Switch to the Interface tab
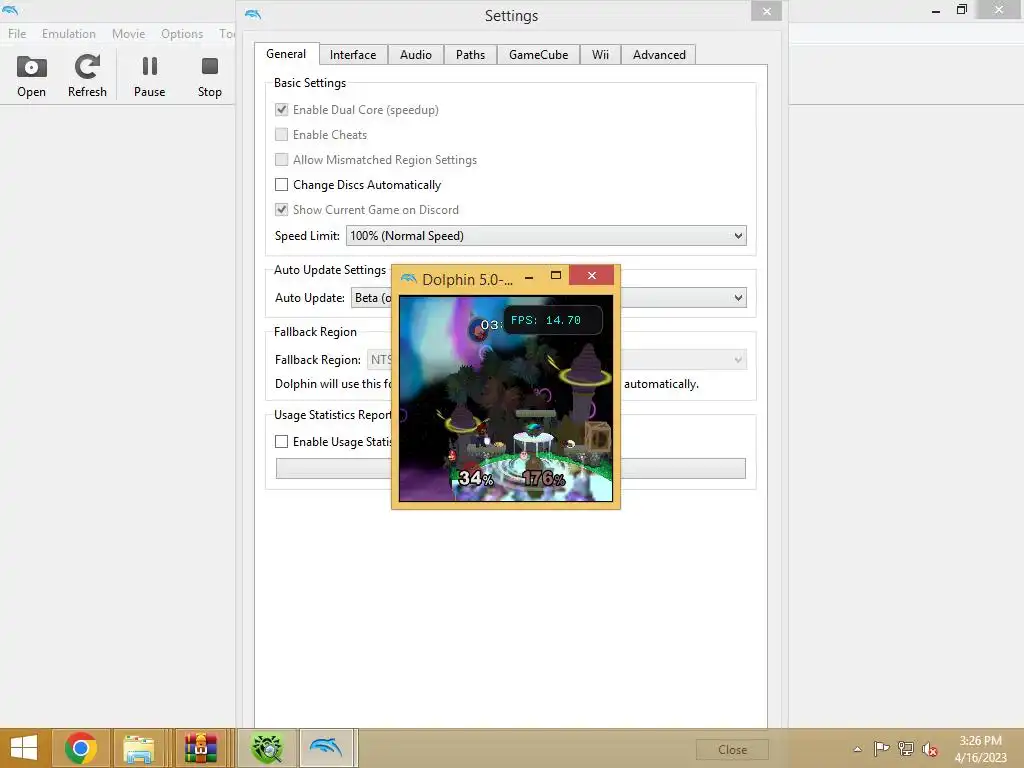This screenshot has height=768, width=1024. point(353,55)
